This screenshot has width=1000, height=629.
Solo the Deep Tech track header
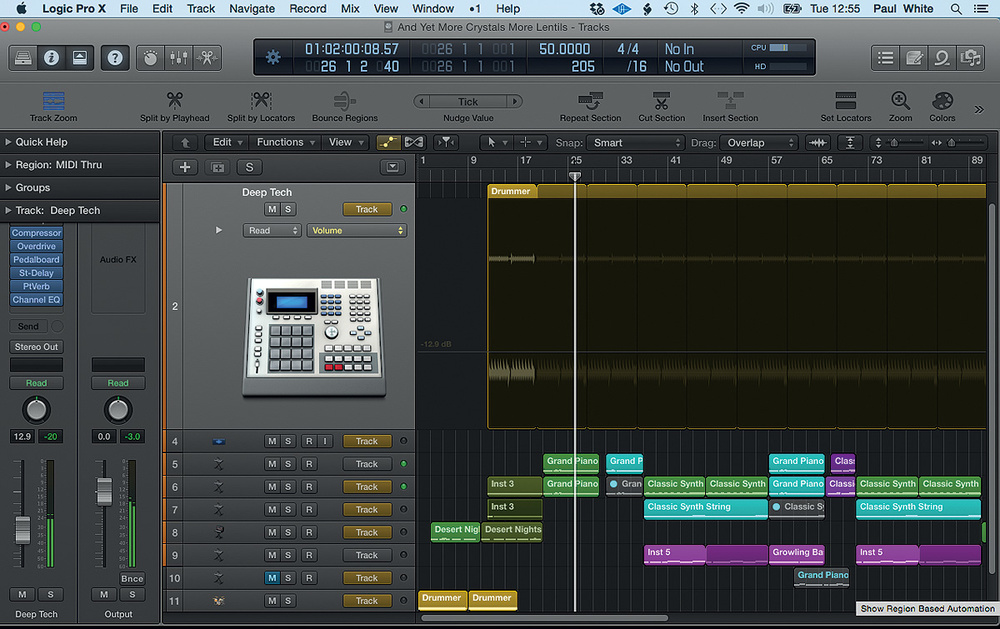tap(288, 209)
